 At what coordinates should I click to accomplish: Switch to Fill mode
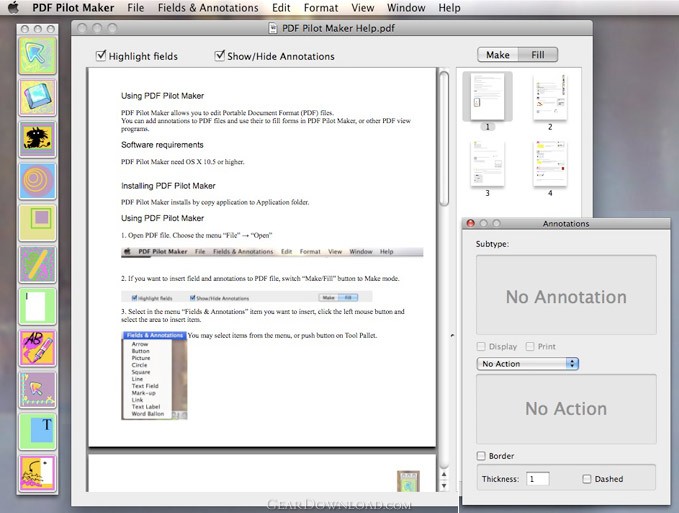(538, 55)
